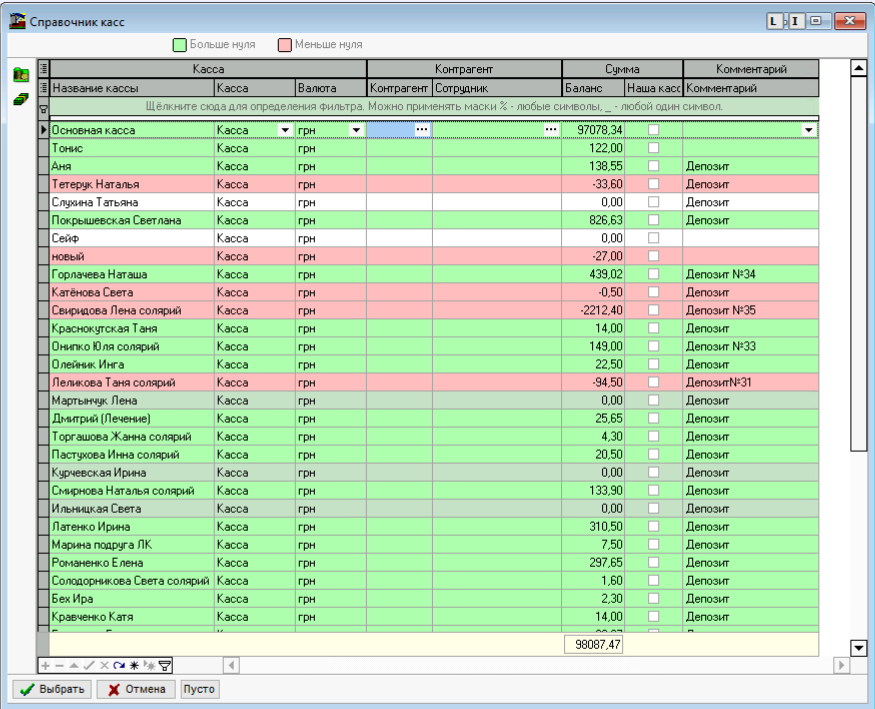This screenshot has height=709, width=875.
Task: Click the green folder icon in left sidebar
Action: [20, 75]
